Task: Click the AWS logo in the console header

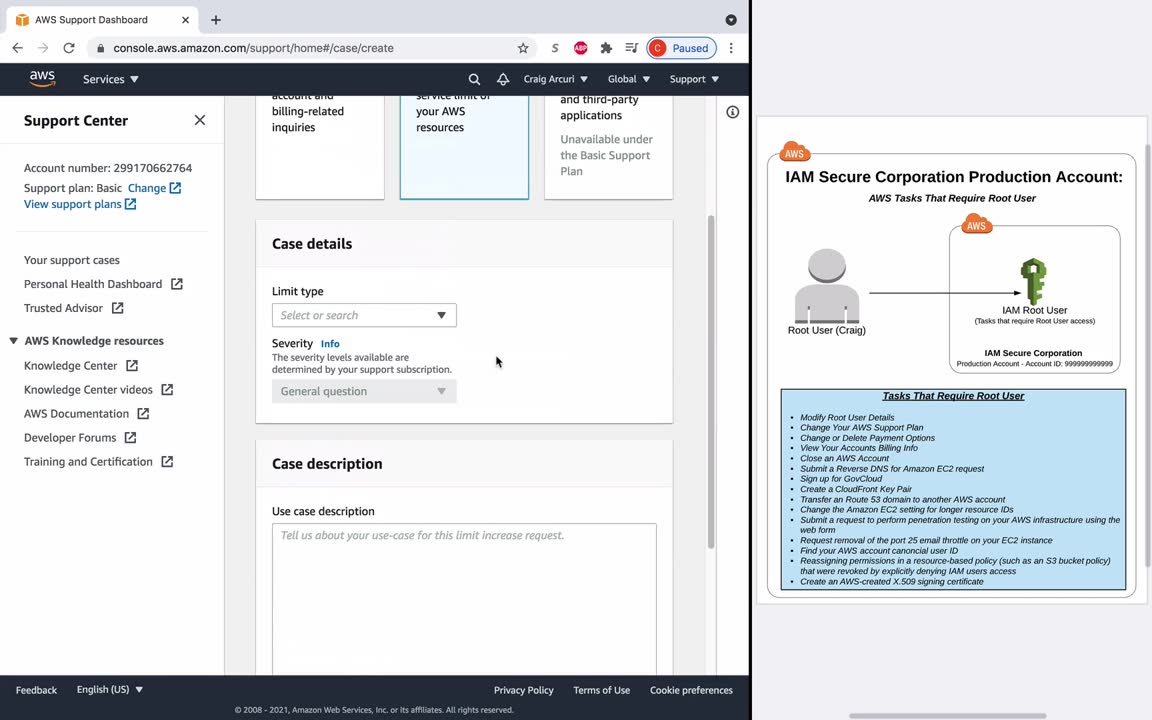Action: [42, 79]
